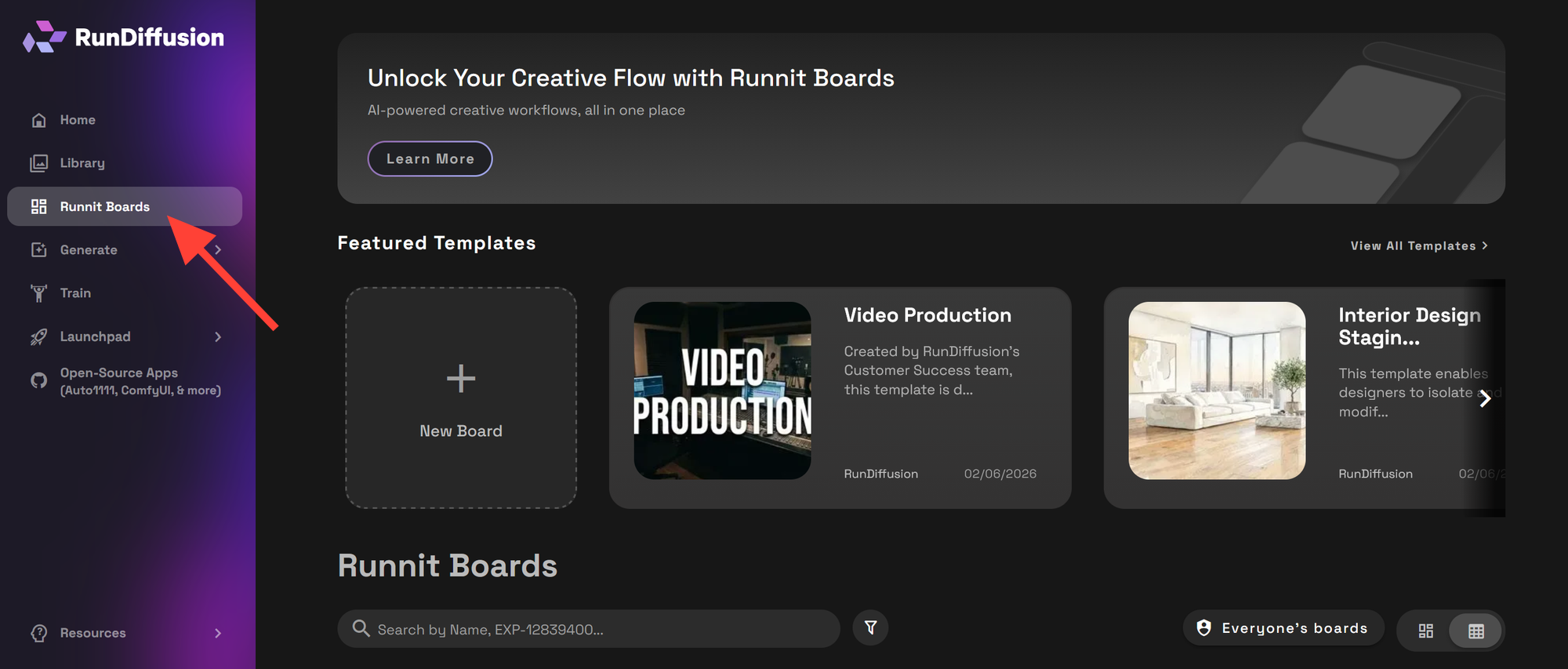1568x669 pixels.
Task: Click the filter funnel icon
Action: (870, 628)
